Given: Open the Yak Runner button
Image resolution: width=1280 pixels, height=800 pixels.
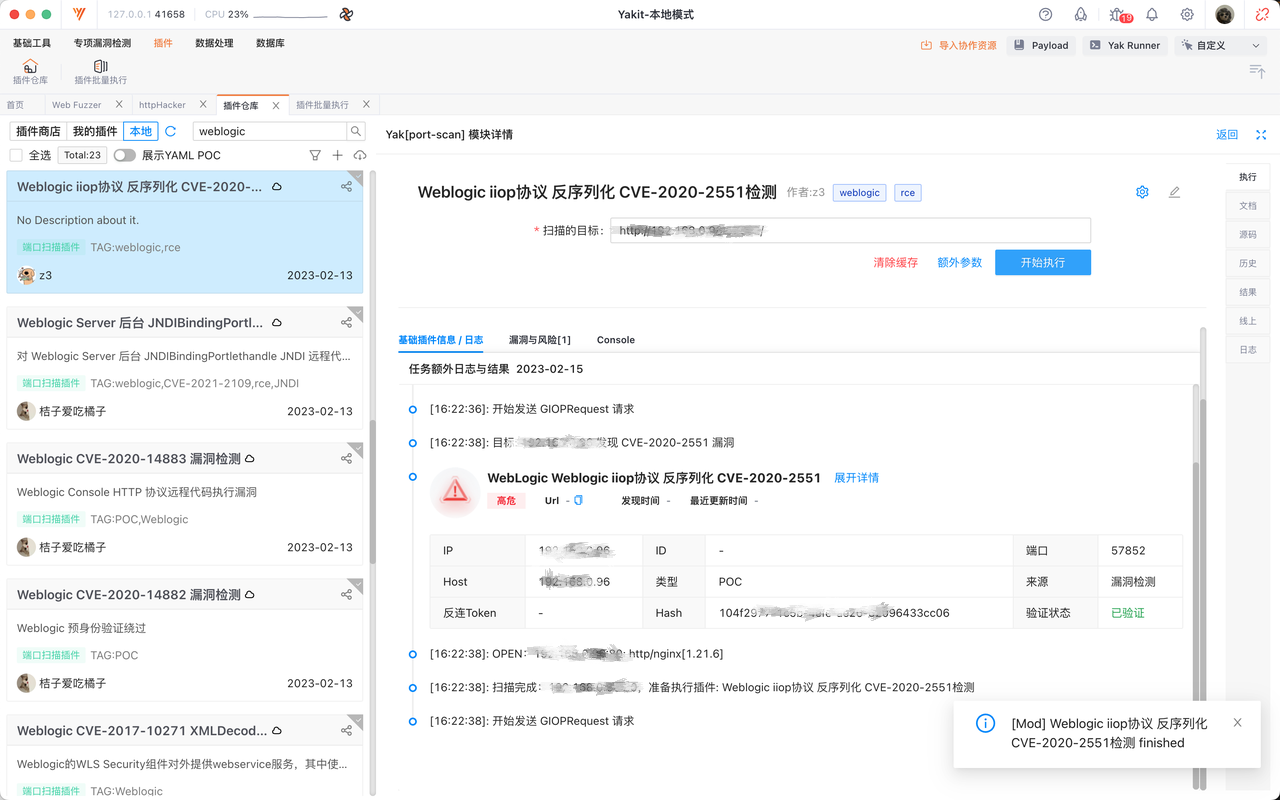Looking at the screenshot, I should click(1125, 45).
